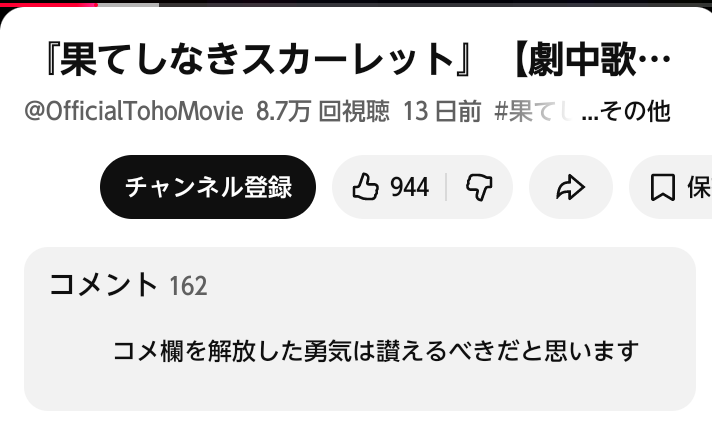The width and height of the screenshot is (712, 442).
Task: Expand the truncated video title
Action: coord(359,59)
